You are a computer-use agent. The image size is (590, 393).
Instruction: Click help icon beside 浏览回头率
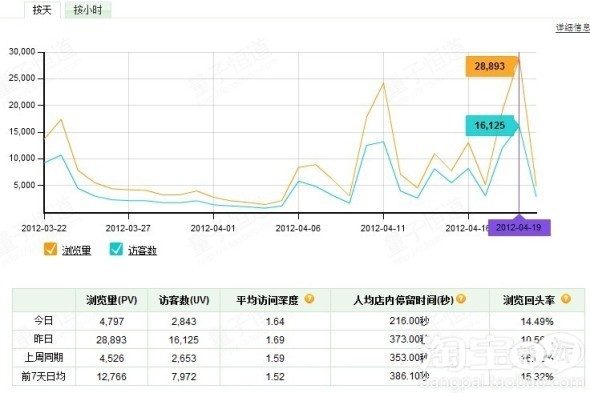tap(566, 299)
